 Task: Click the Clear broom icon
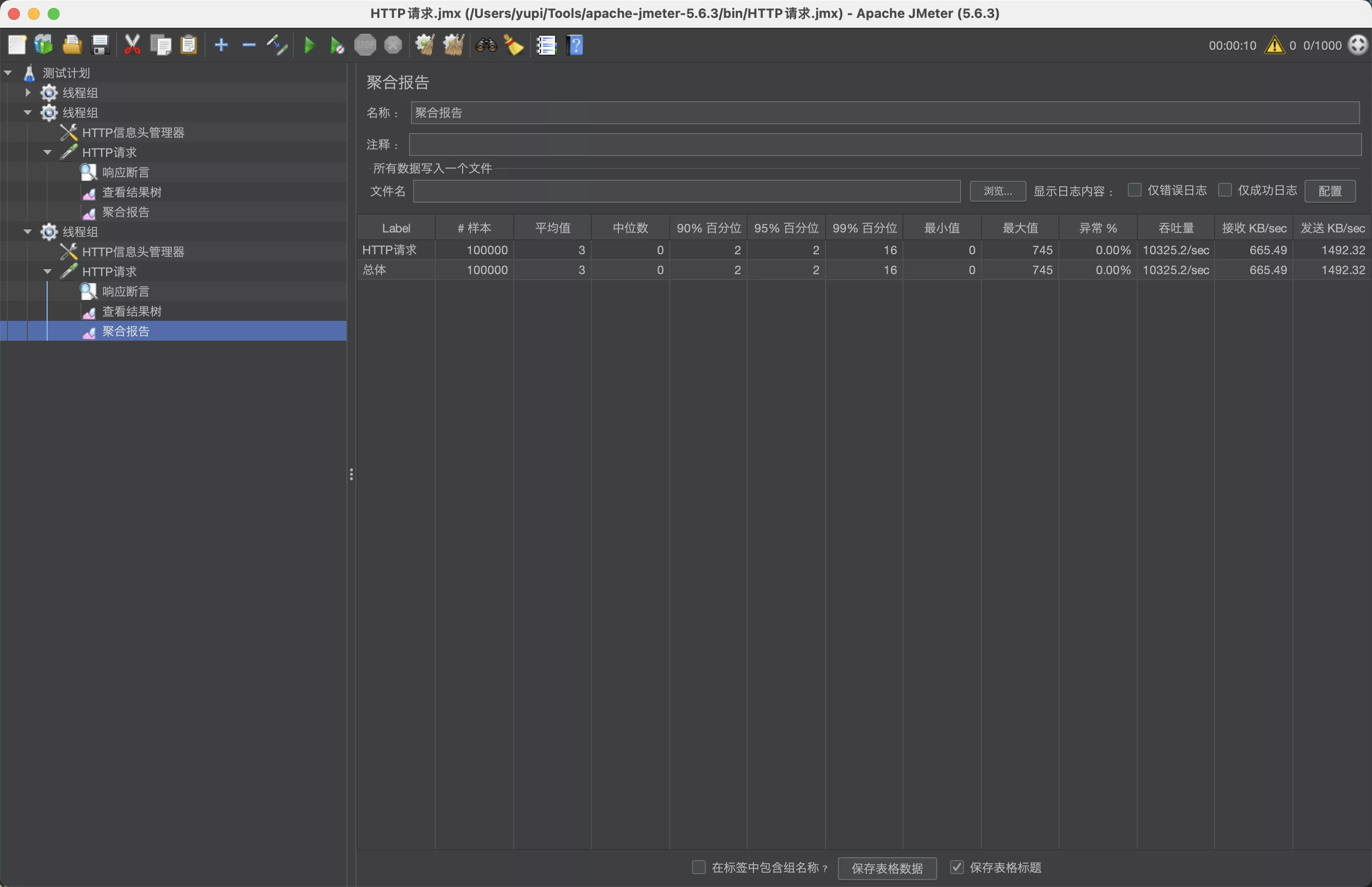pyautogui.click(x=425, y=45)
